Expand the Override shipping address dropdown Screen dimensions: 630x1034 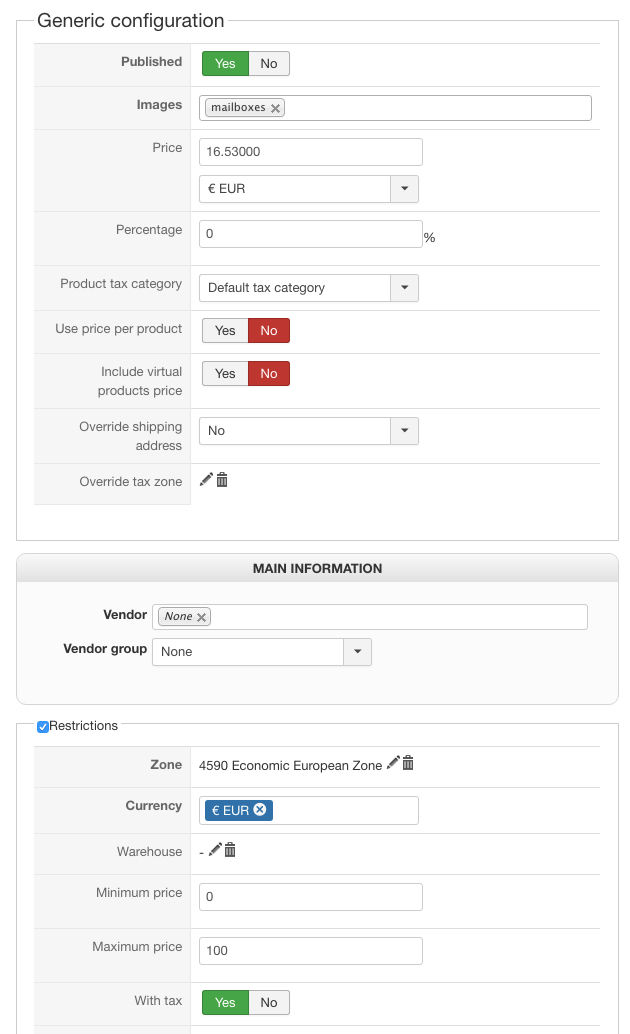(x=404, y=431)
